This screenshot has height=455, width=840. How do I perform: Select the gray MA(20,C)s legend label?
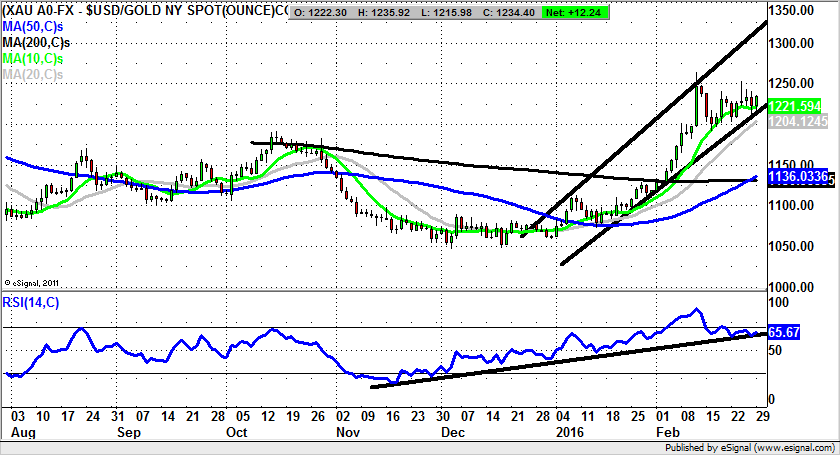33,74
